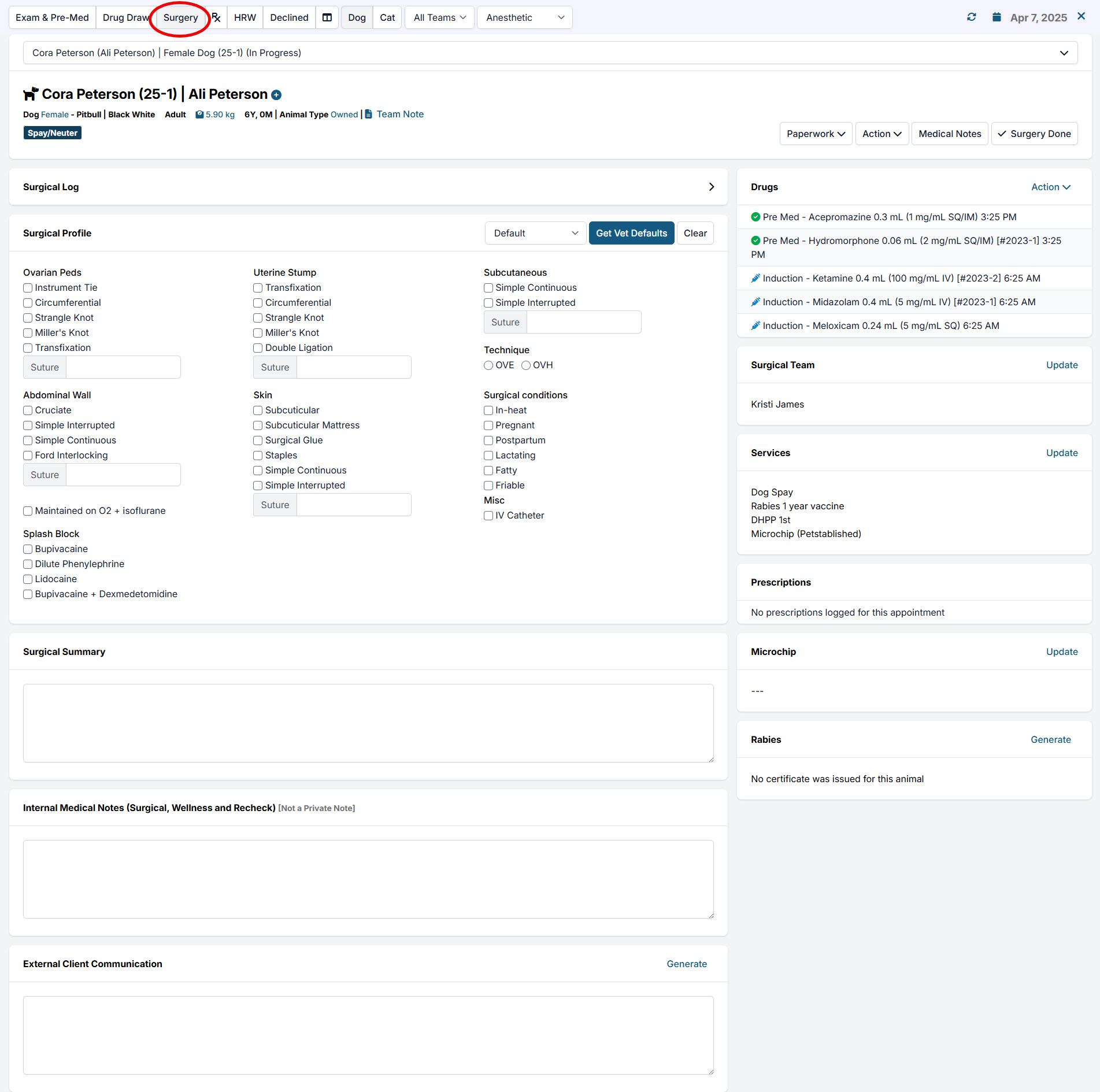Click the syringe icon for Ketamine induction
Viewport: 1100px width, 1092px height.
pos(755,279)
